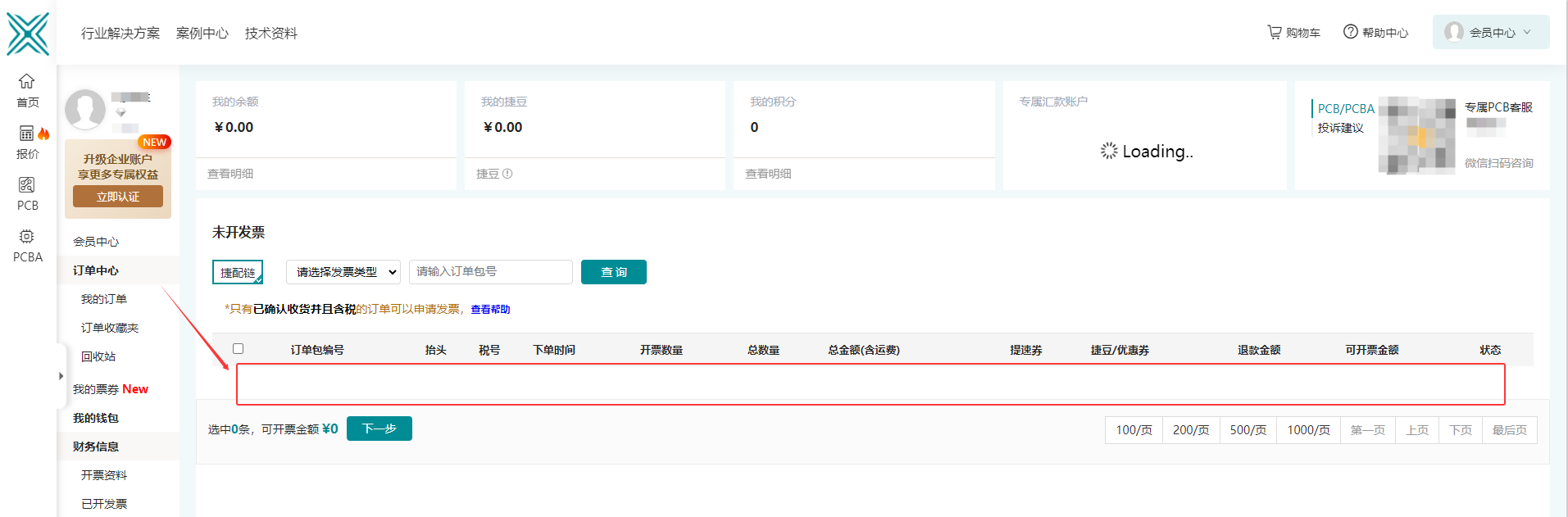Viewport: 1568px width, 517px height.
Task: Toggle the 捷配链 filter tag
Action: (x=238, y=272)
